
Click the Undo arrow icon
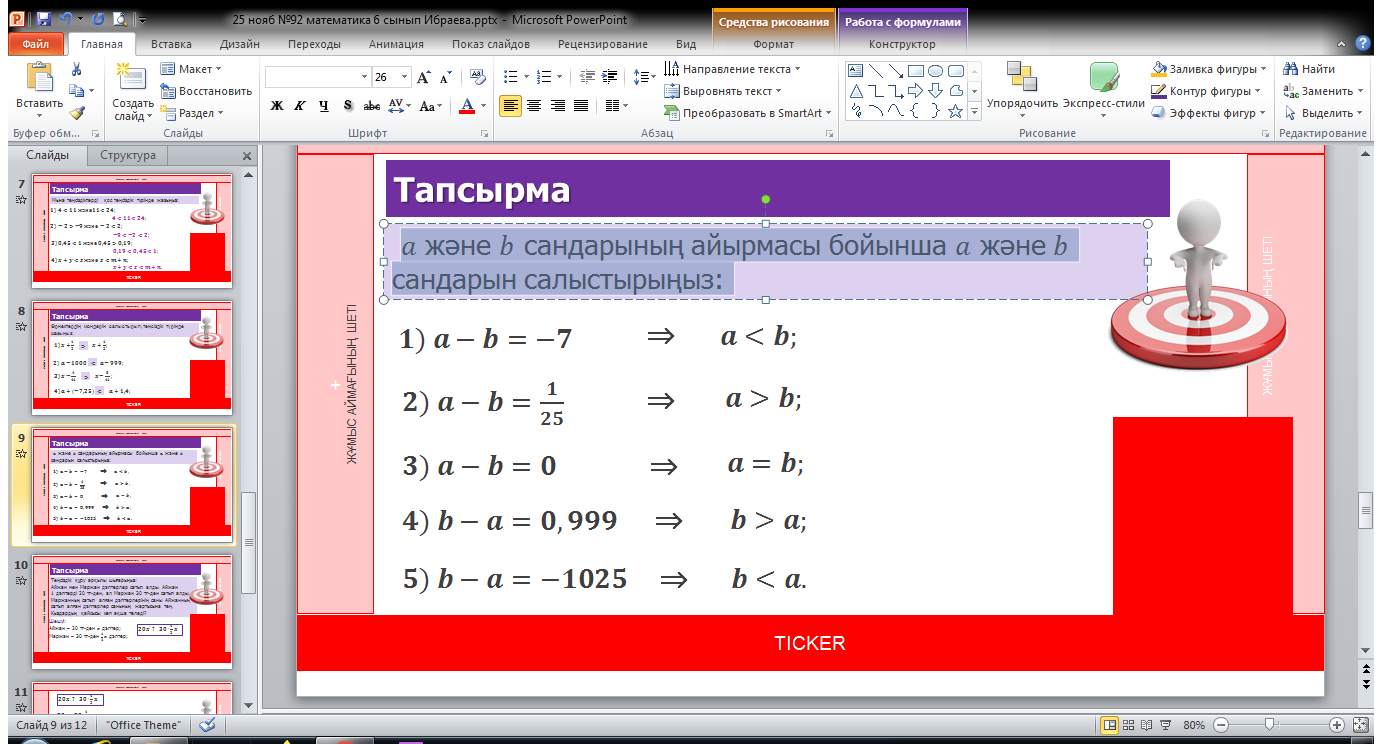tap(67, 18)
